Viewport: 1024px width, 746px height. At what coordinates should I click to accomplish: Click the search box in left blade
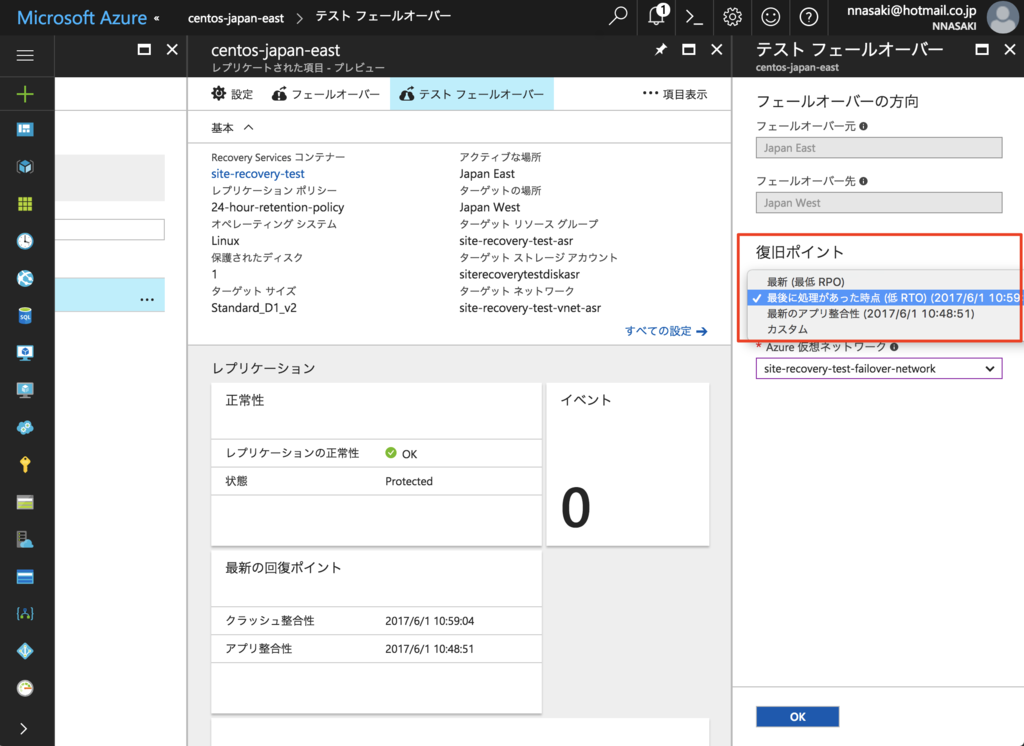(109, 229)
